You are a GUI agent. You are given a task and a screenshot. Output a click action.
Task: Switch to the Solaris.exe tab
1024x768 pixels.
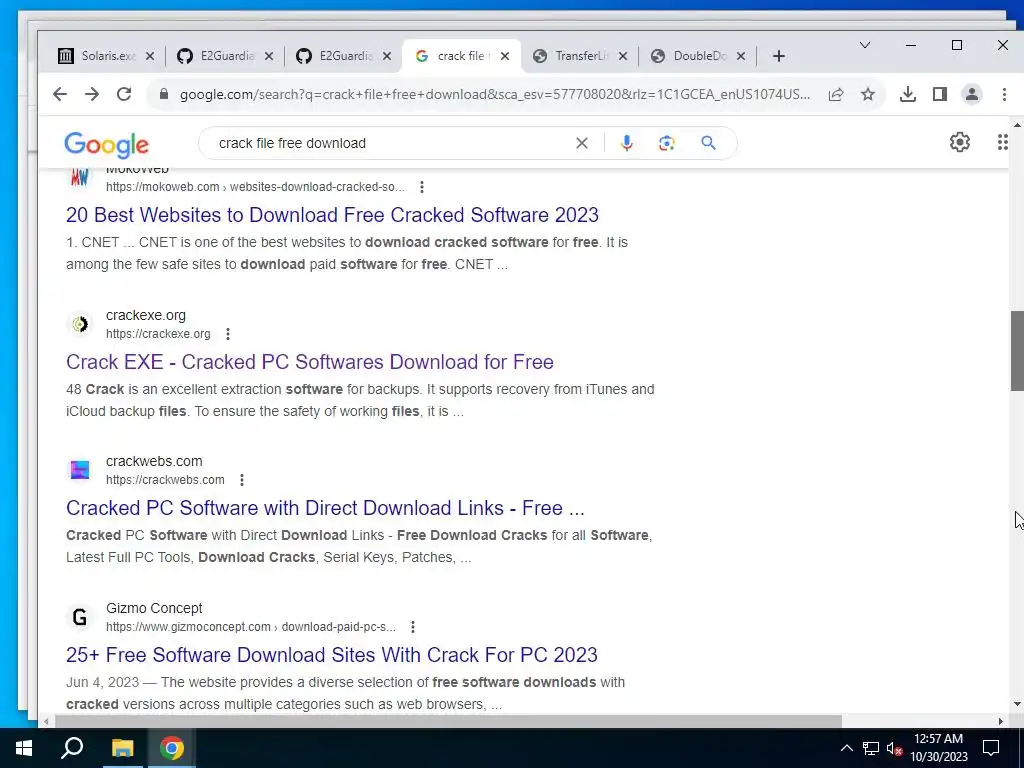(x=106, y=56)
